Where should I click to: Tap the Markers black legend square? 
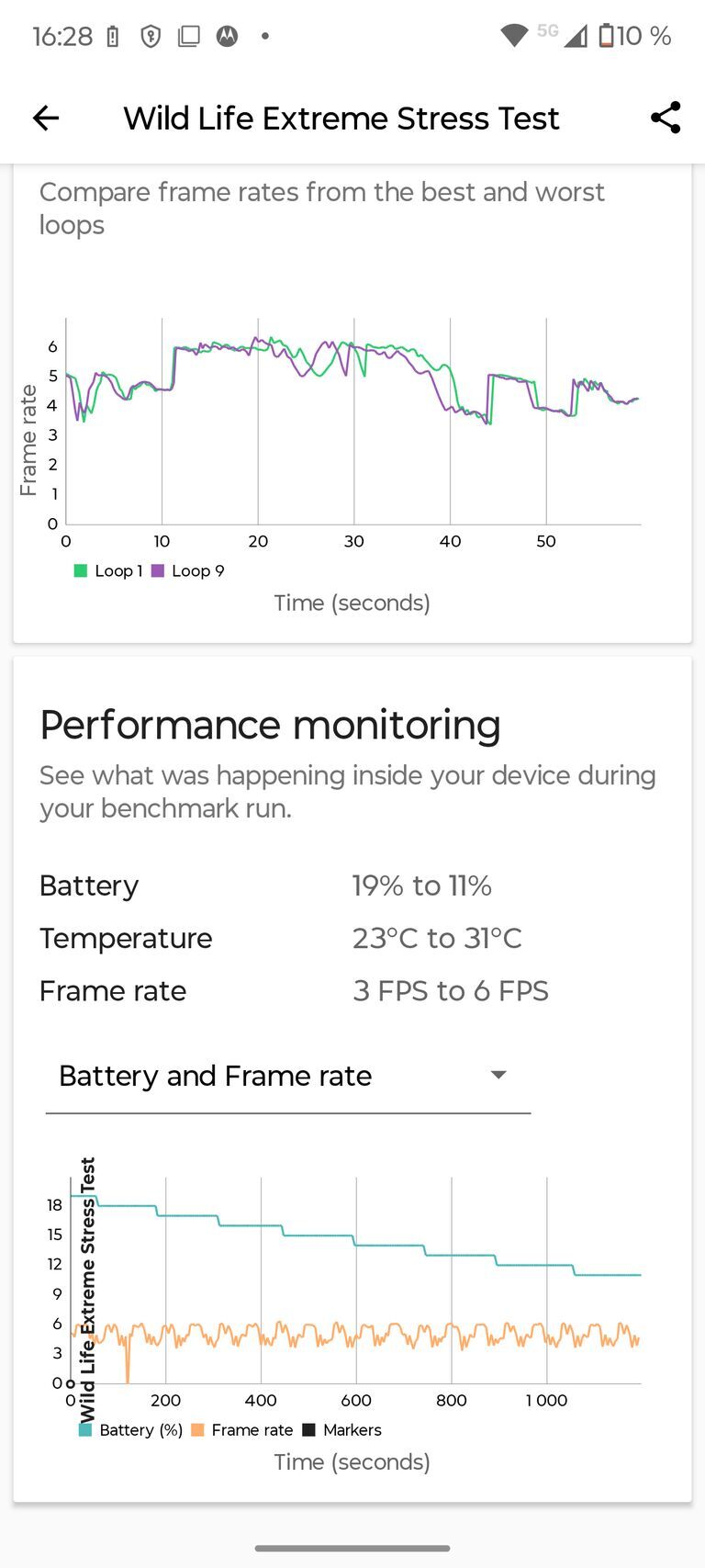[x=309, y=1429]
